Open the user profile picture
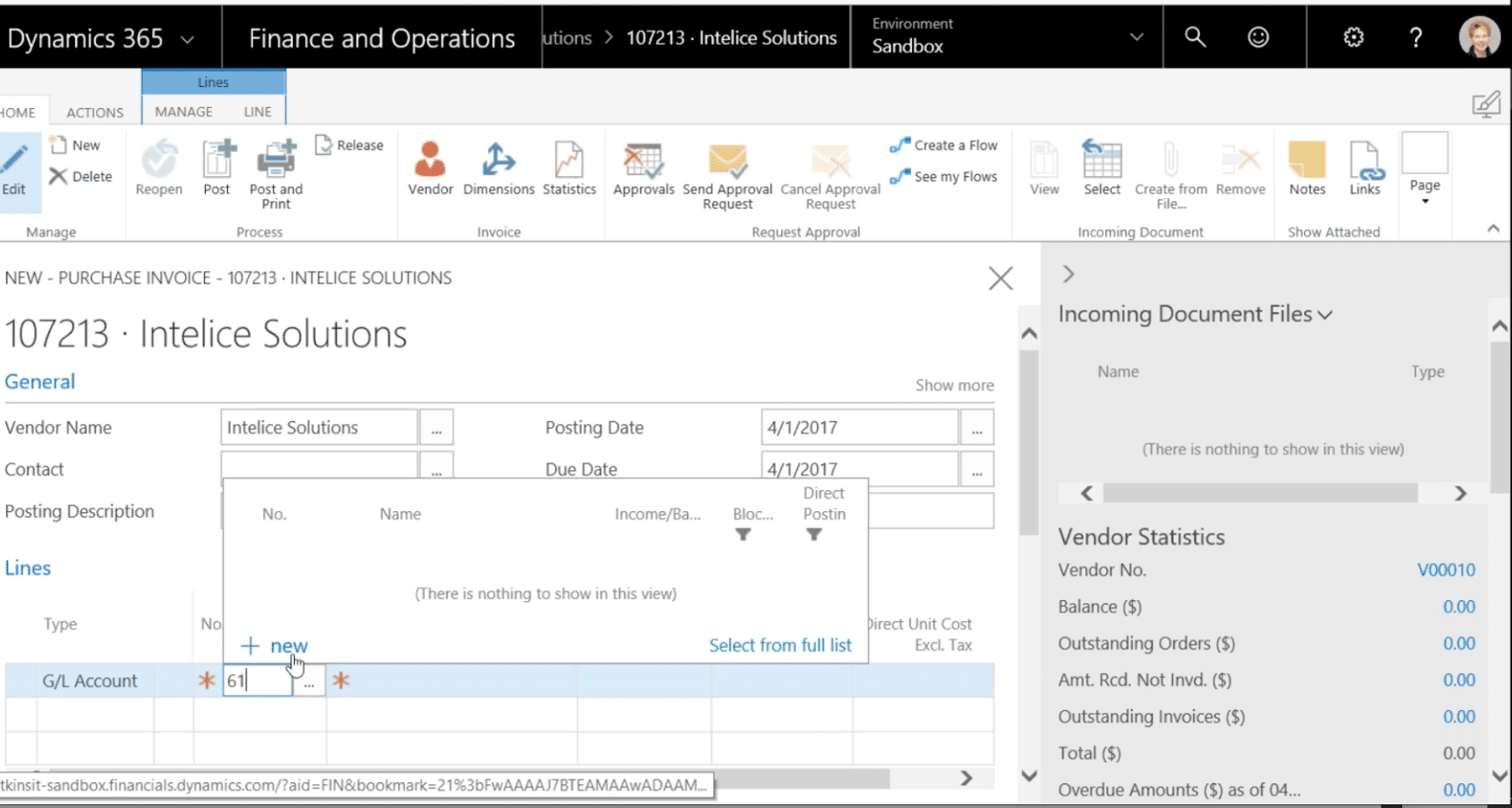The width and height of the screenshot is (1512, 808). point(1479,37)
